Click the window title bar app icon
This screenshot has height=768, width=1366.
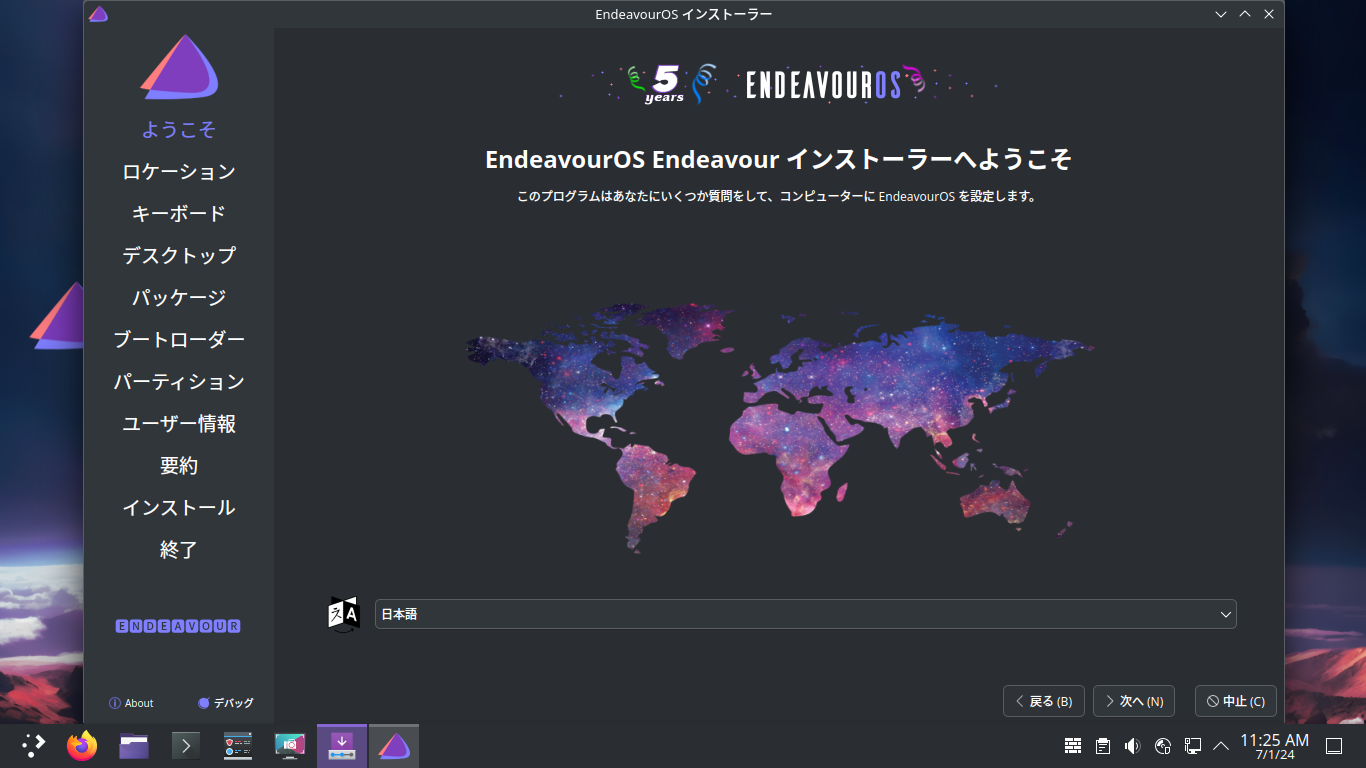tap(97, 14)
